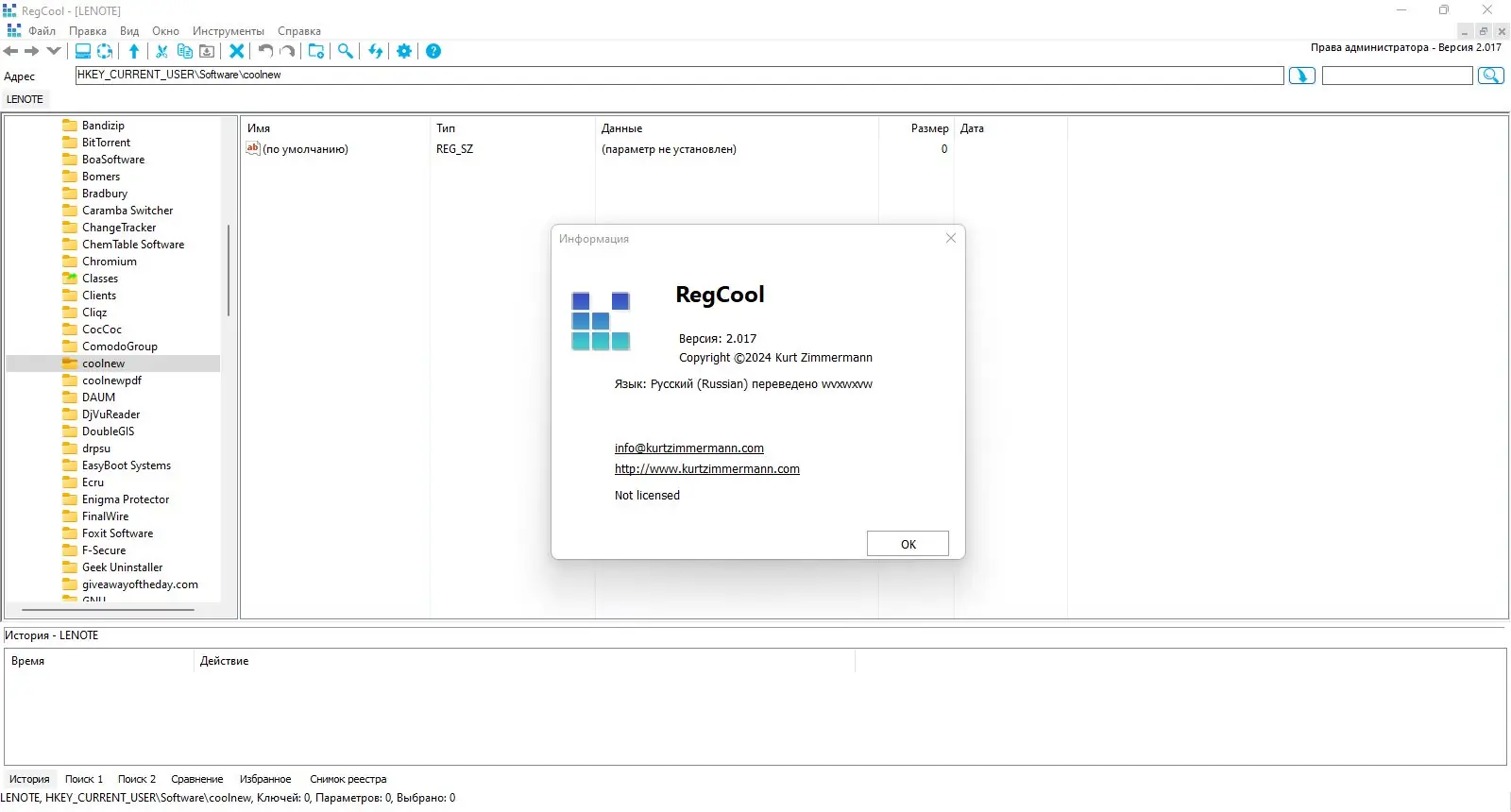Open the http://www.kurtzimmermann.com link
Screen dimensions: 1511x812
[x=707, y=469]
